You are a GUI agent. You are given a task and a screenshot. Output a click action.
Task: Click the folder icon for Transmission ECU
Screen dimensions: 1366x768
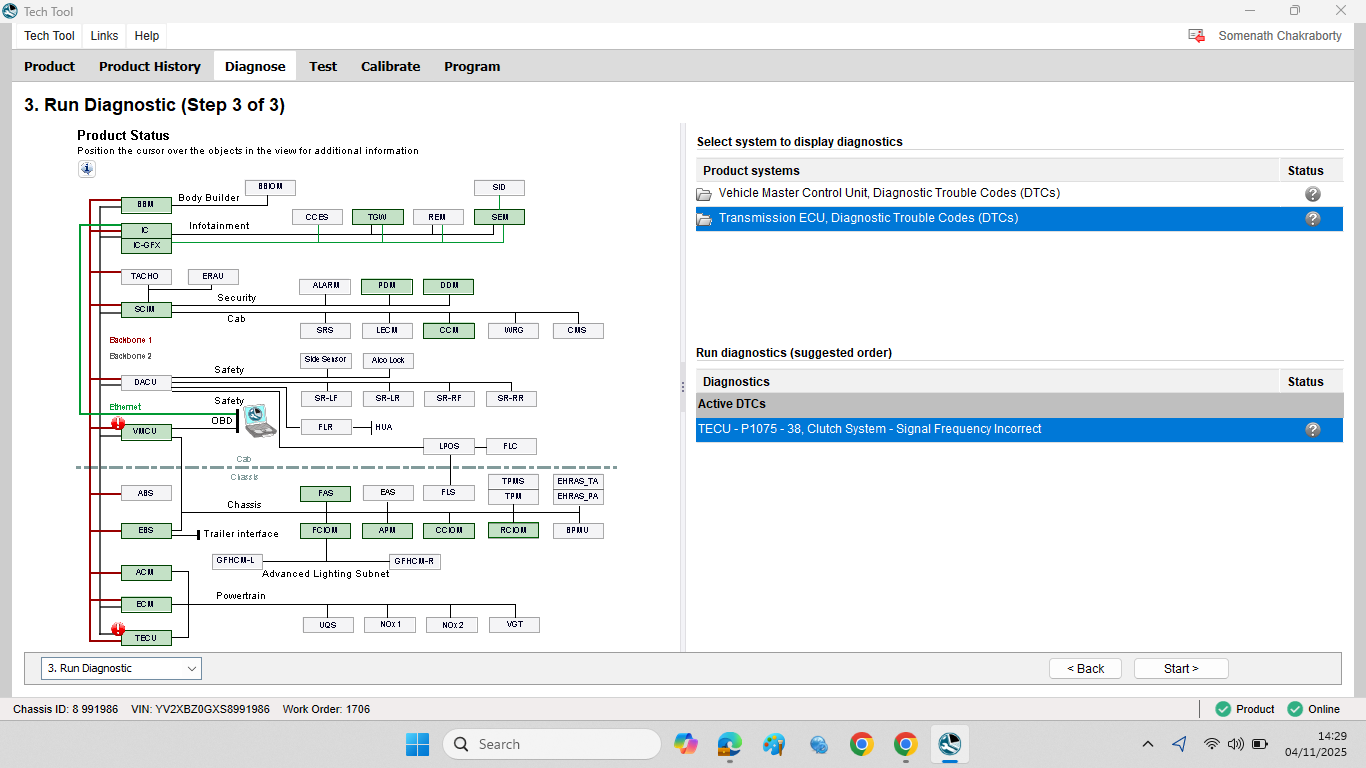[704, 219]
